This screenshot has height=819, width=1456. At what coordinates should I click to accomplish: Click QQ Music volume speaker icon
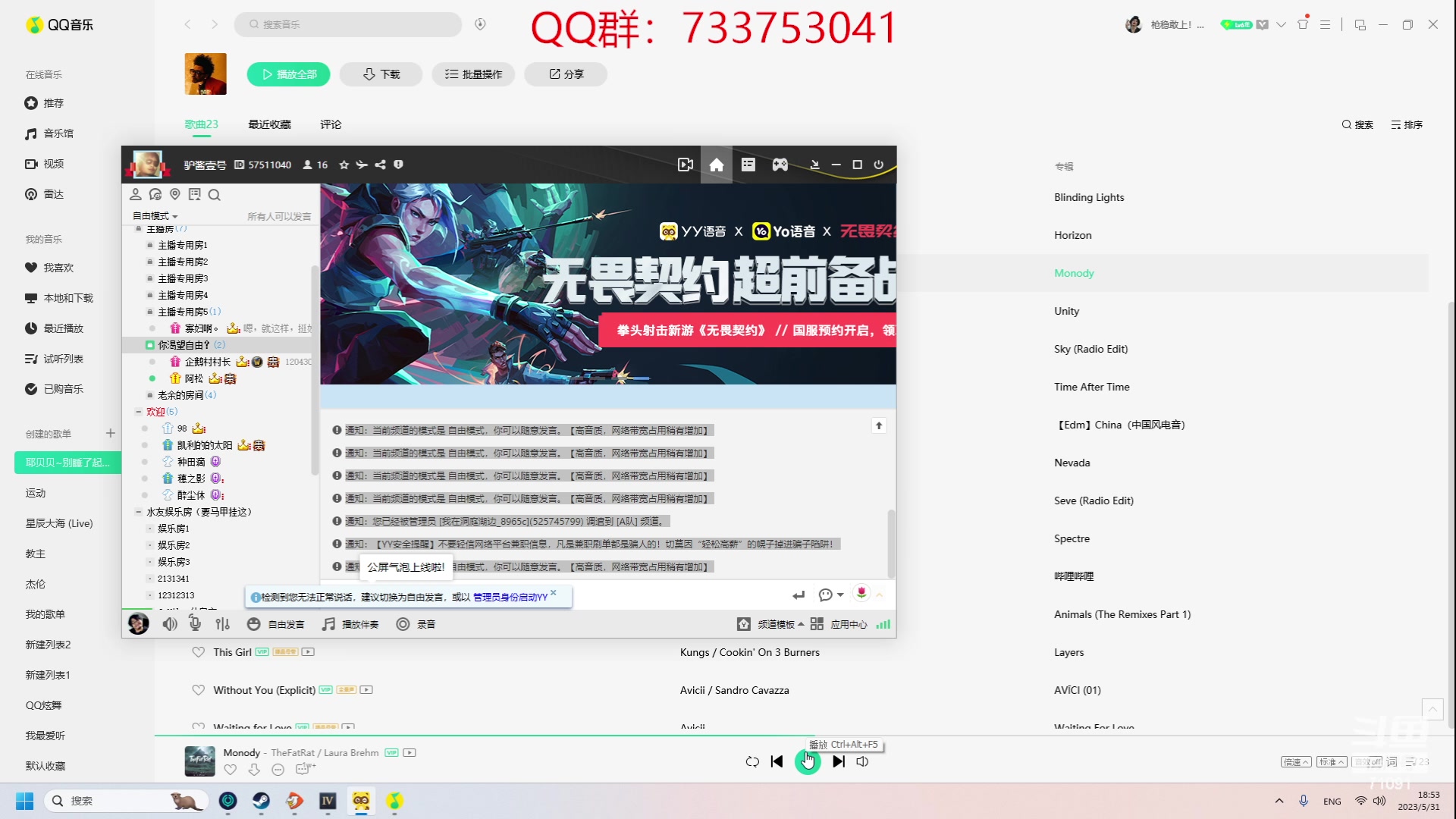click(862, 761)
